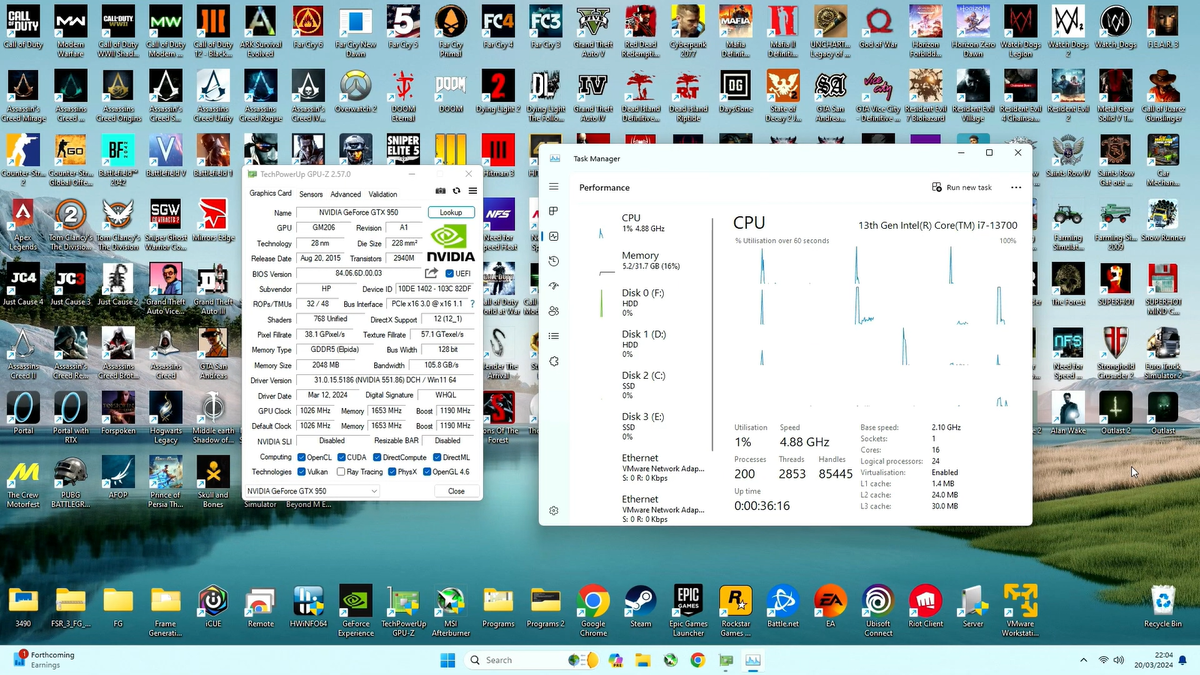
Task: Open HWiNFO64 desktop shortcut
Action: click(x=308, y=606)
